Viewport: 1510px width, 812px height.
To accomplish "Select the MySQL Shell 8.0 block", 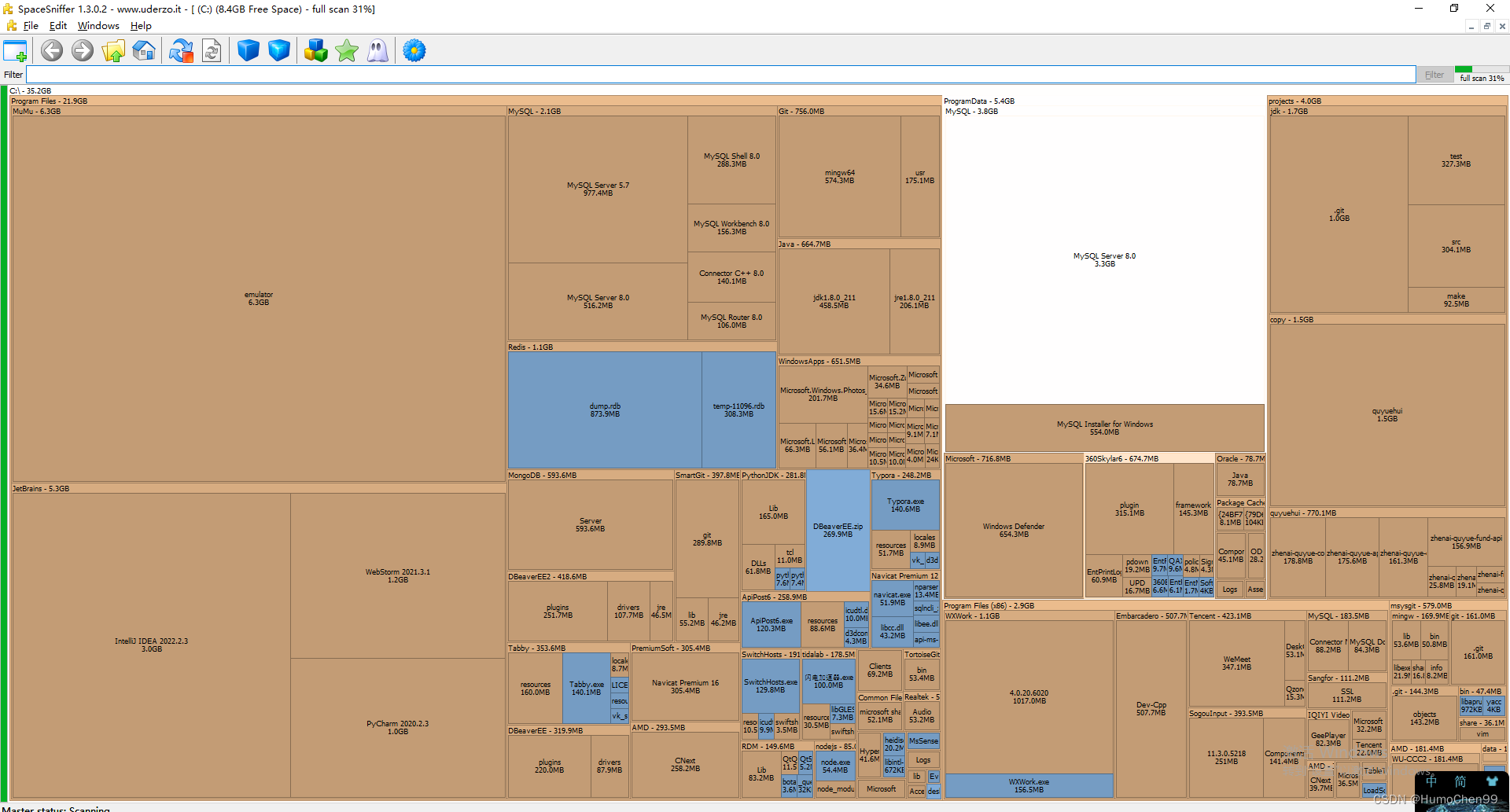I will point(731,160).
